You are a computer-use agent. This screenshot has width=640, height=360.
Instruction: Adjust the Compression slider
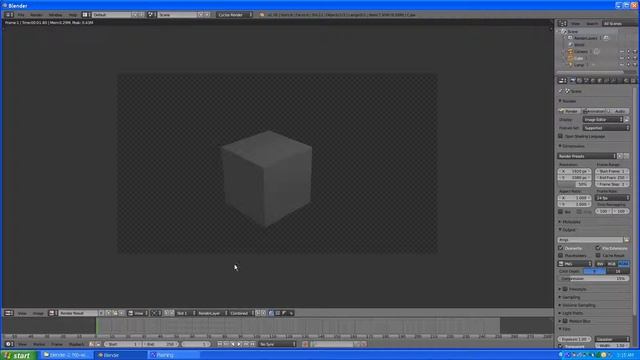pos(593,278)
